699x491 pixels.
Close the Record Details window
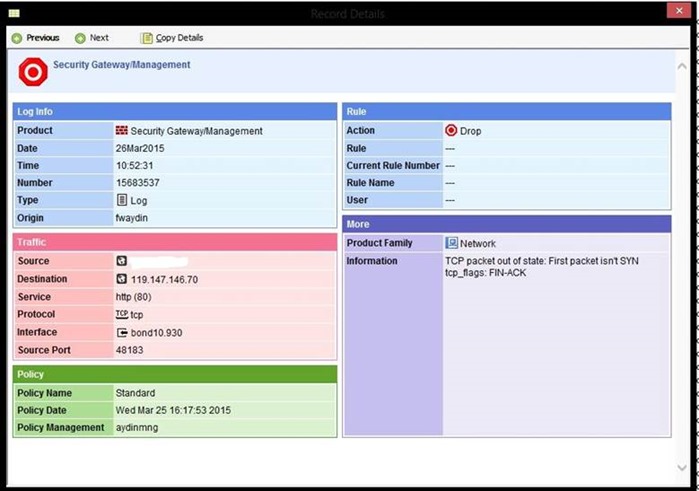pyautogui.click(x=678, y=11)
